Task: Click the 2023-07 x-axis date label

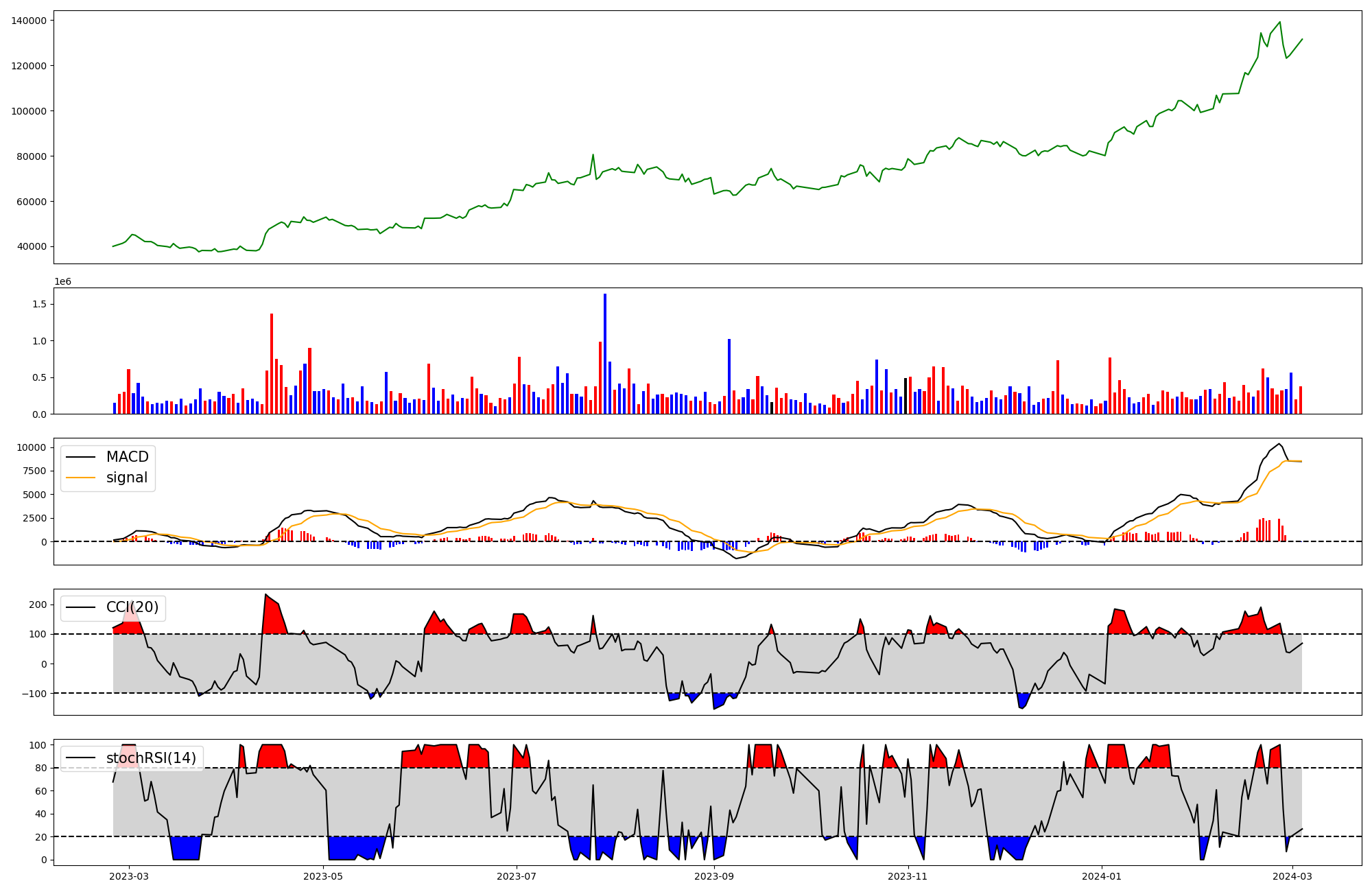Action: [516, 876]
